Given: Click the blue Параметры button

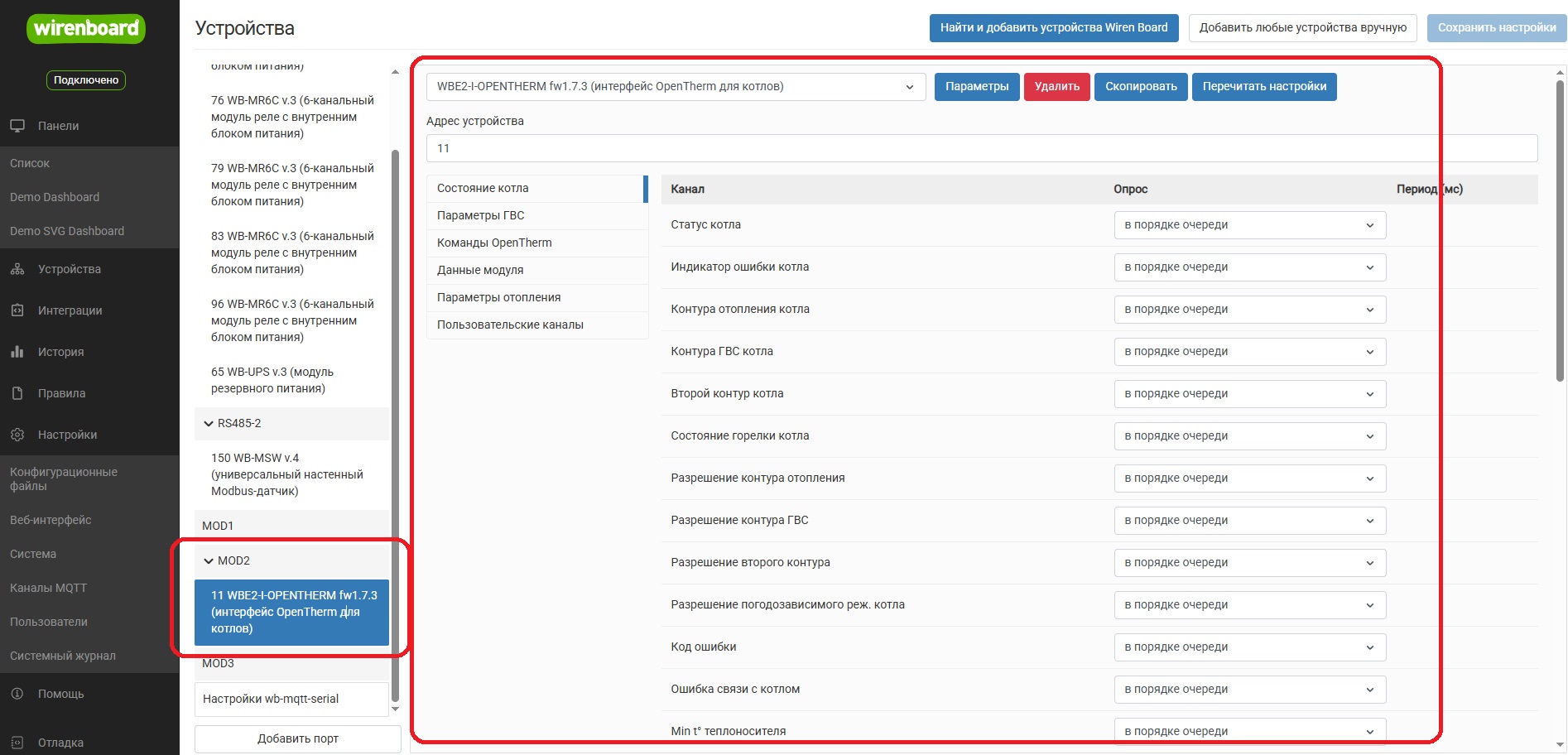Looking at the screenshot, I should click(977, 86).
